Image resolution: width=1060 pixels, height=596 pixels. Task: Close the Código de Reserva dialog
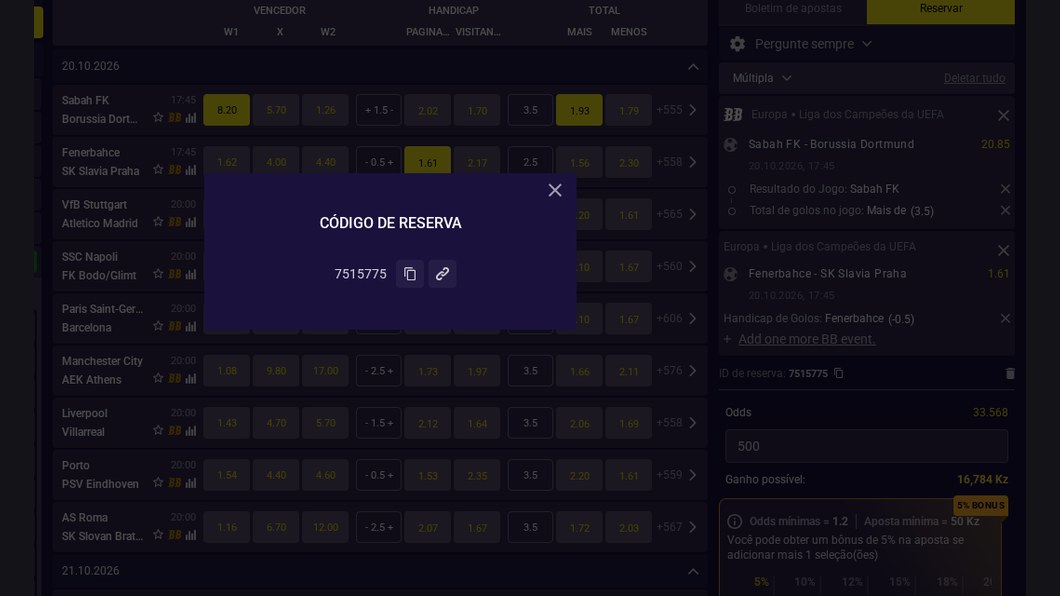click(x=555, y=191)
